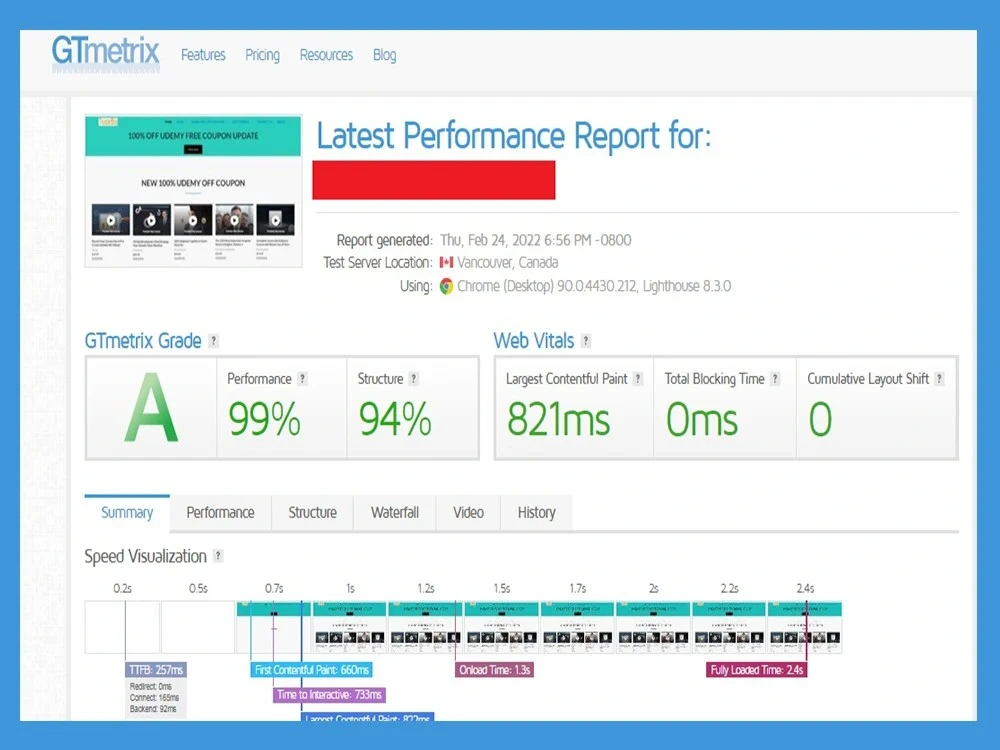Viewport: 1000px width, 750px height.
Task: Open help for Cumulative Layout Shift
Action: (939, 379)
